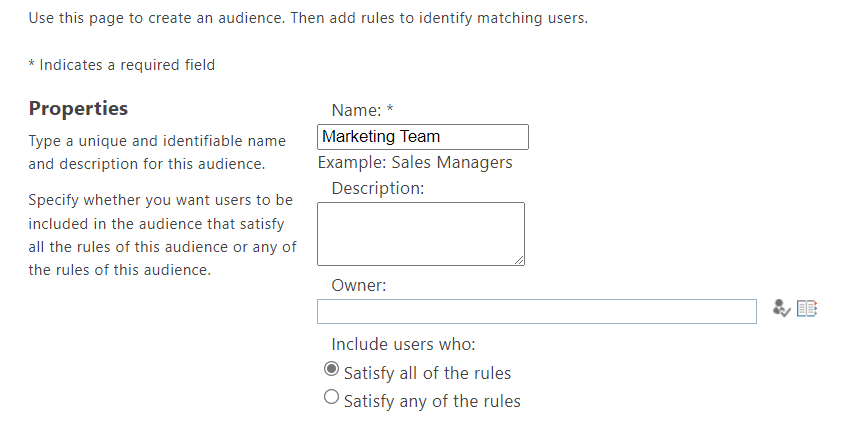Click the Description box resize grip
Viewport: 851px width, 426px height.
[519, 260]
